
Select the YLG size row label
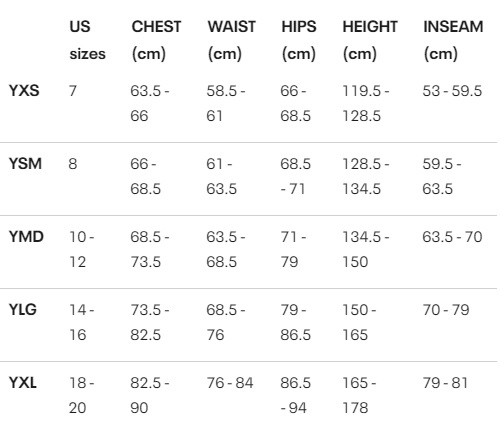pyautogui.click(x=23, y=310)
